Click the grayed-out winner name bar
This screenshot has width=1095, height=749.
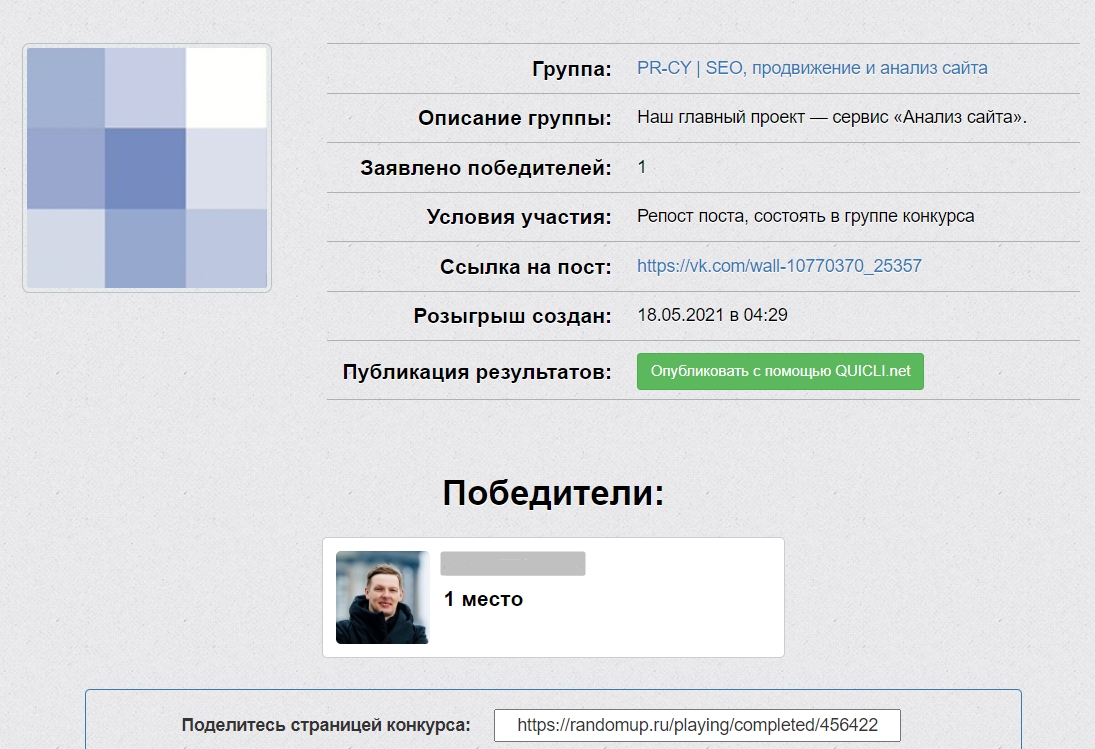click(514, 562)
